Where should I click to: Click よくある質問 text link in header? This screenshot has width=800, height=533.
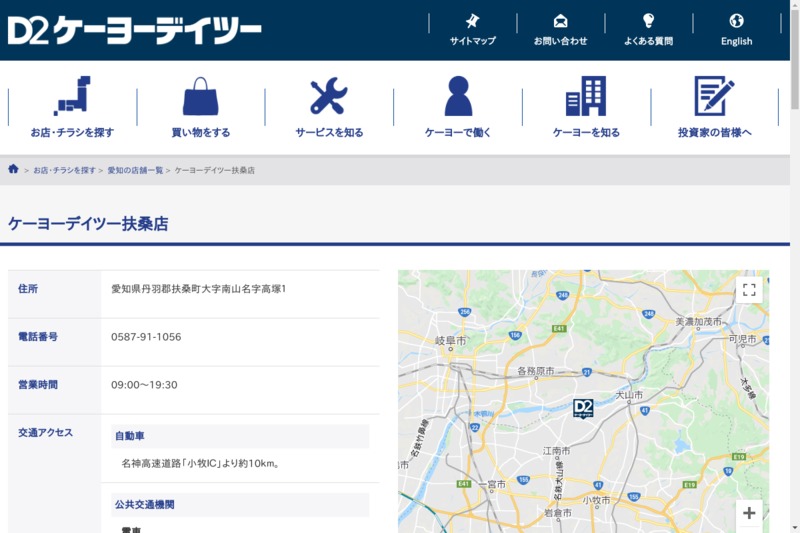tap(648, 41)
